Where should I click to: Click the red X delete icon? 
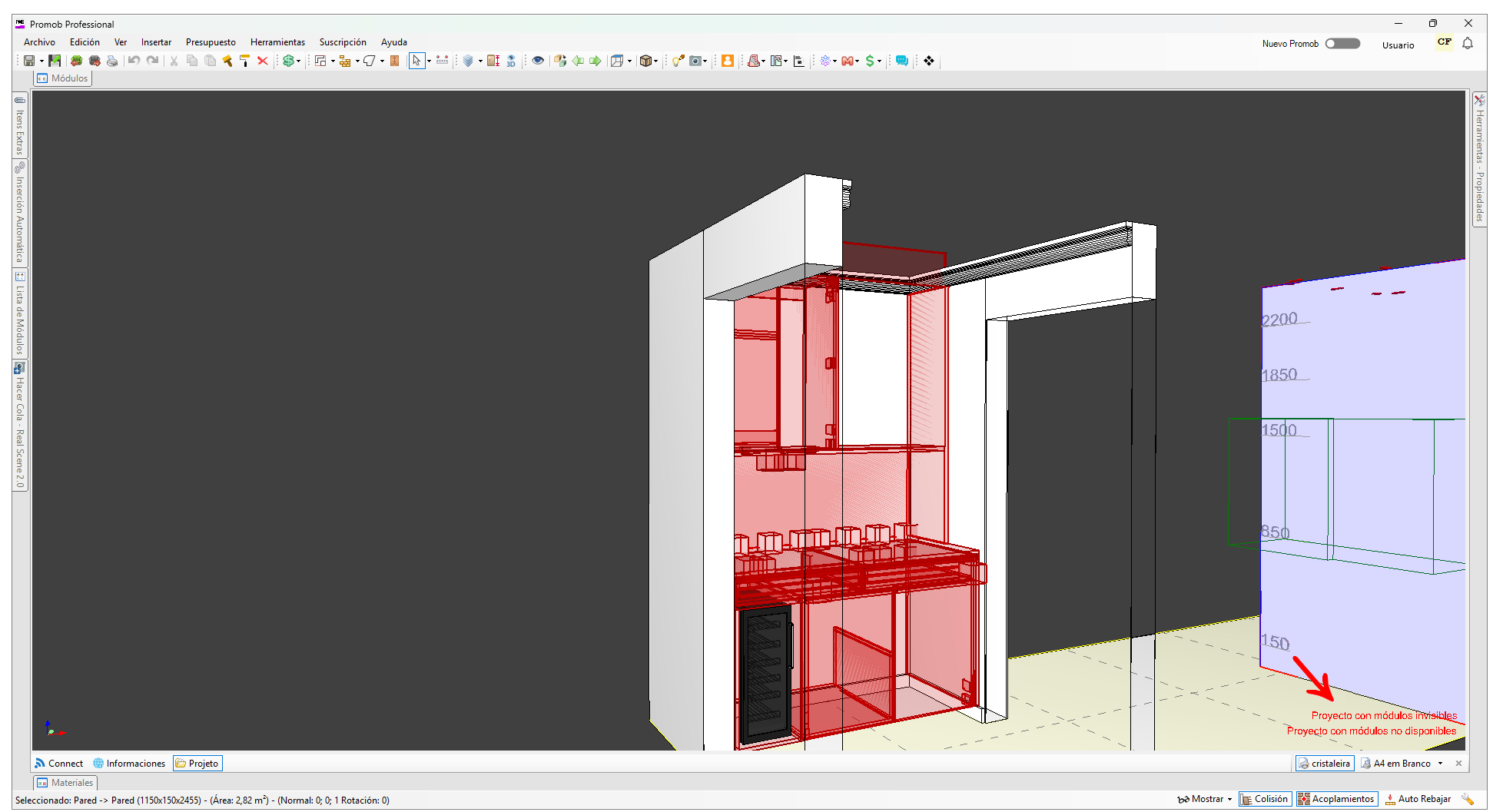tap(263, 61)
